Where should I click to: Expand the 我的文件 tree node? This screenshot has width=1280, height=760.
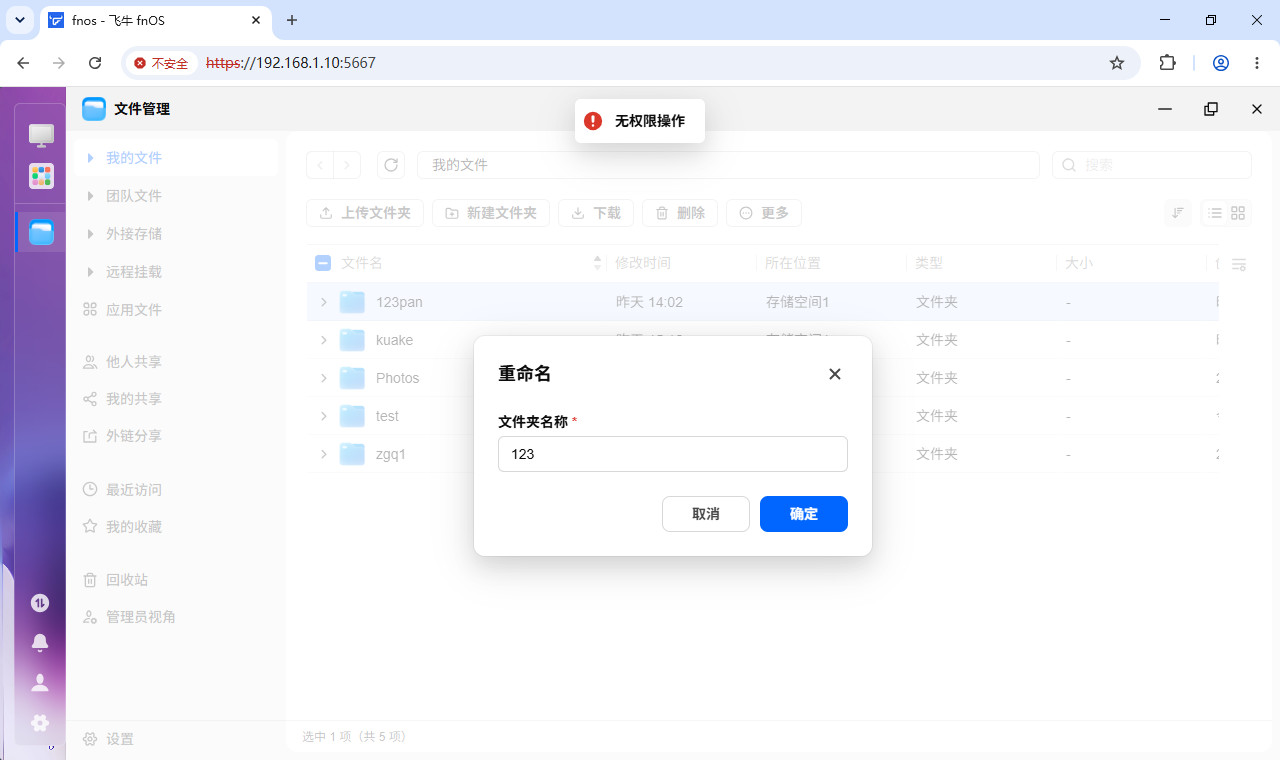91,158
